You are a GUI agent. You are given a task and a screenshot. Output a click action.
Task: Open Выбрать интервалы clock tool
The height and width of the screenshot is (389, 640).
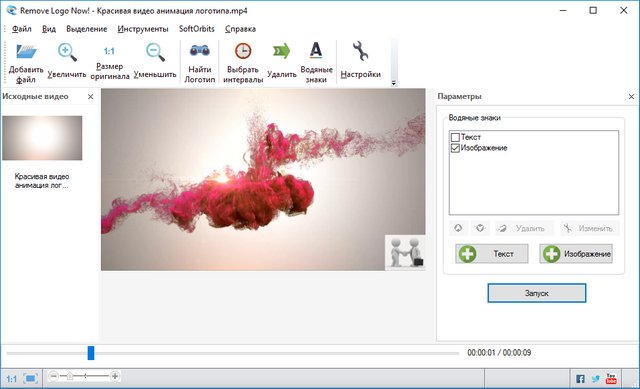point(243,51)
